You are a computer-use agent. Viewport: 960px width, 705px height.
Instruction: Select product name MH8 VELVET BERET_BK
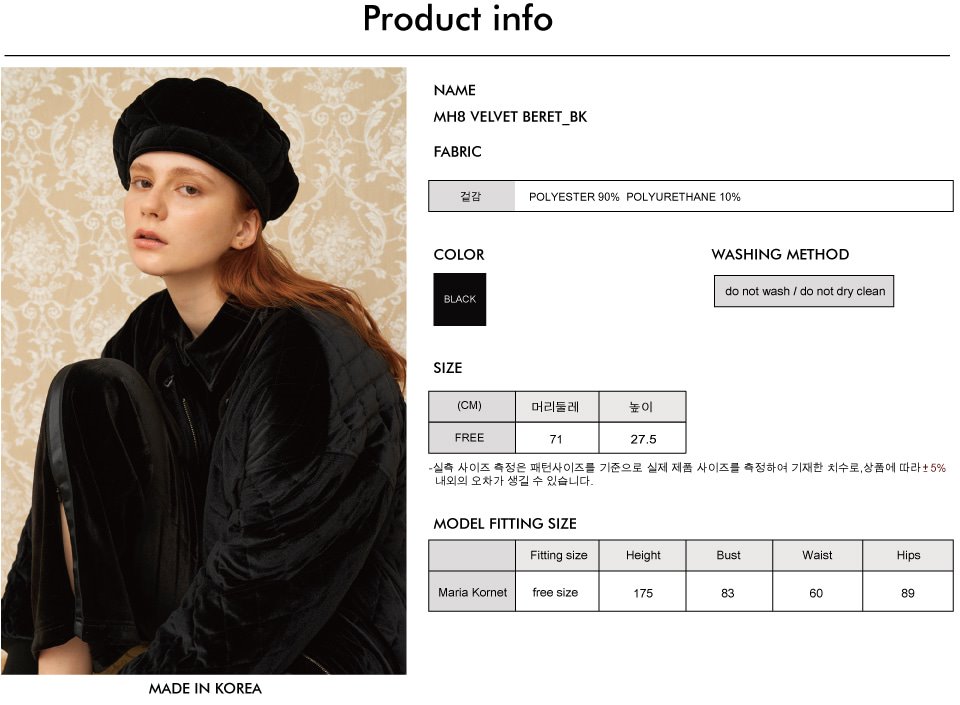click(510, 117)
